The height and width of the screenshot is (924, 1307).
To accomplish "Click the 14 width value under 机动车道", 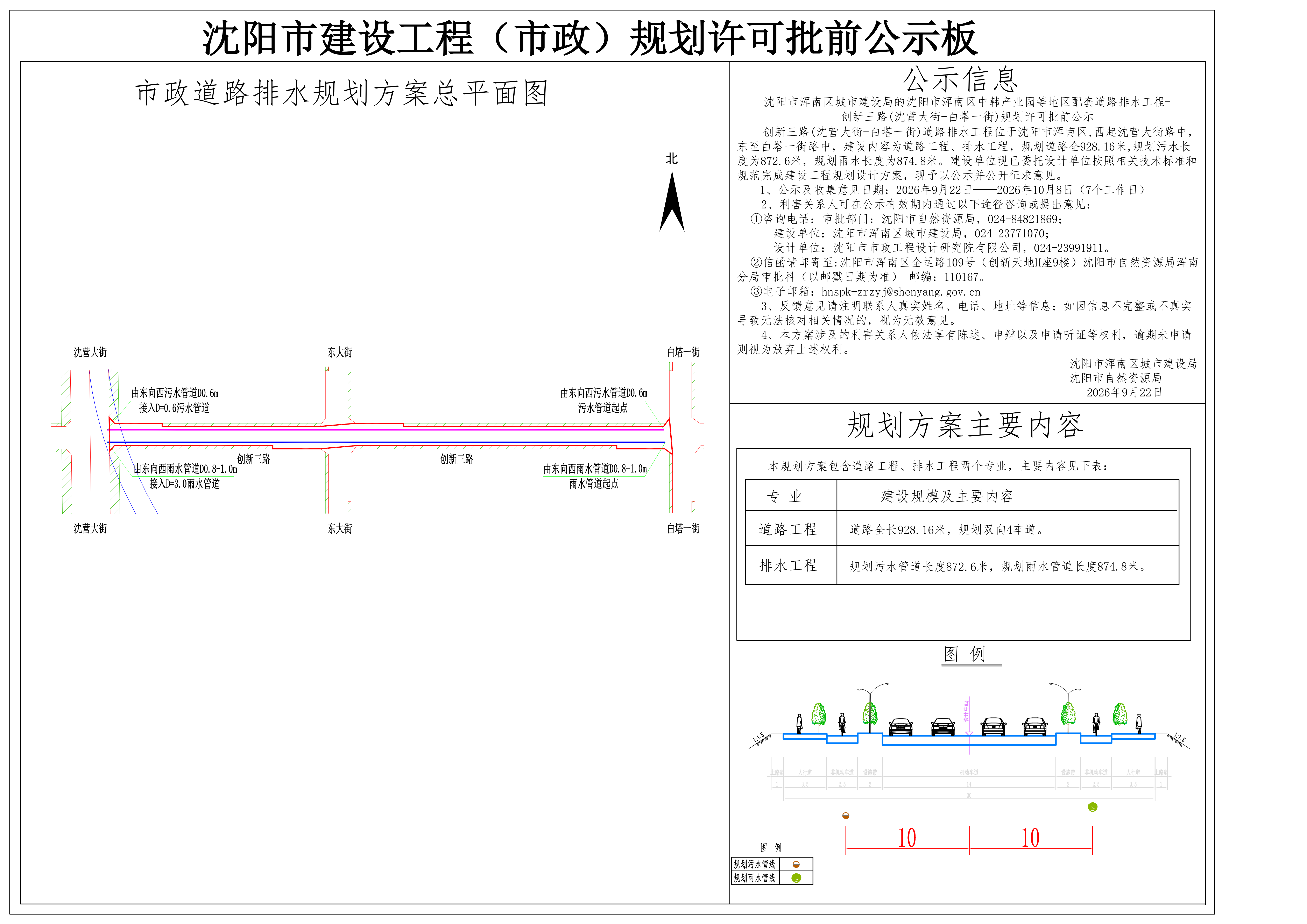I will 969,784.
